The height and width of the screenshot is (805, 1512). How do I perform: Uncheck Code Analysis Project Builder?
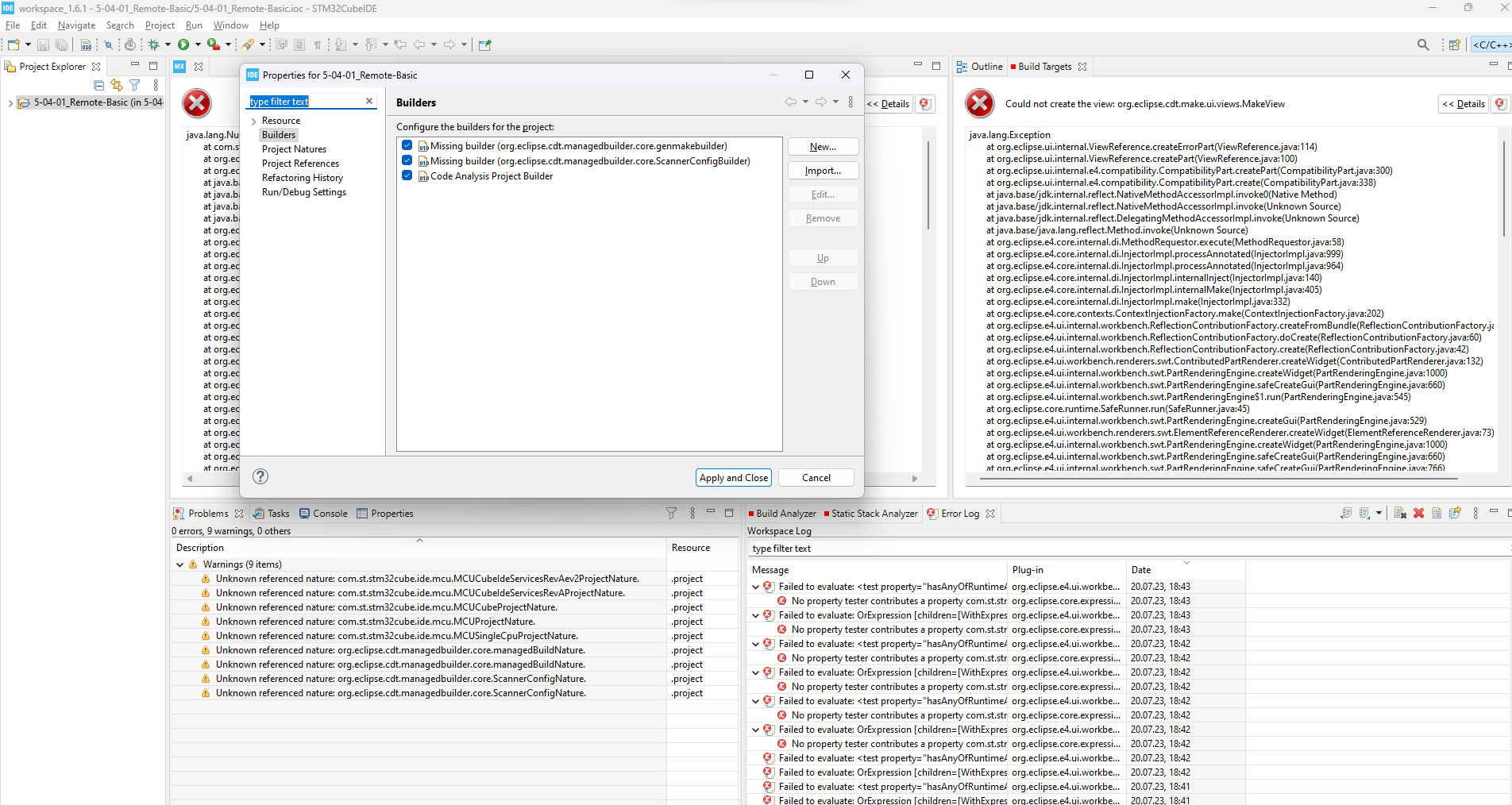tap(407, 175)
